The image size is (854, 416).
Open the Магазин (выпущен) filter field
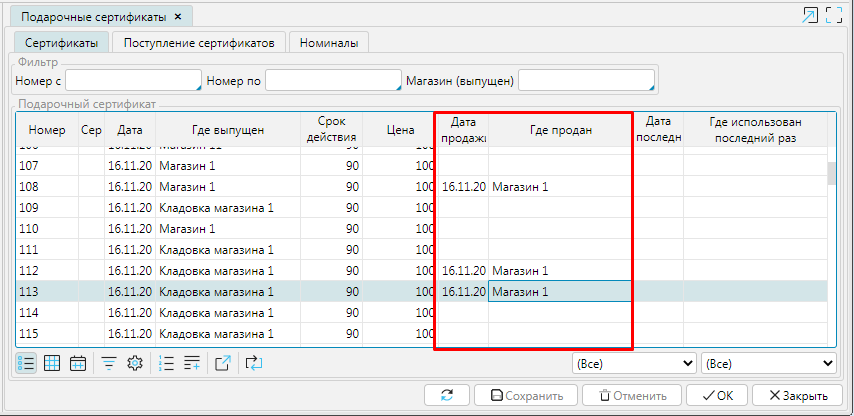point(586,80)
